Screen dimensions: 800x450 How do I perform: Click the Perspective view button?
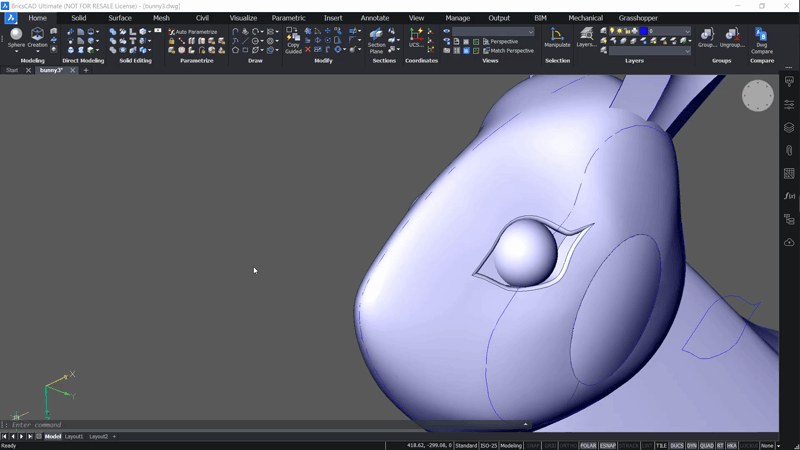(x=500, y=41)
